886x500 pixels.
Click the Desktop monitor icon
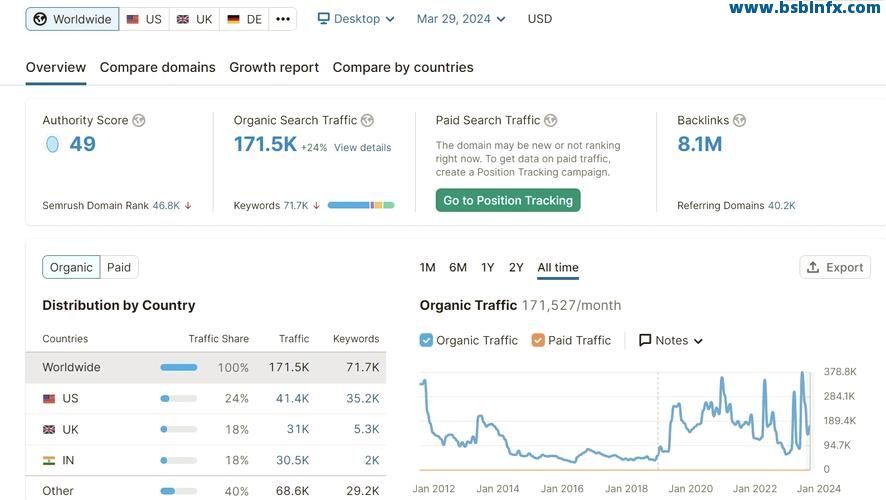click(323, 19)
